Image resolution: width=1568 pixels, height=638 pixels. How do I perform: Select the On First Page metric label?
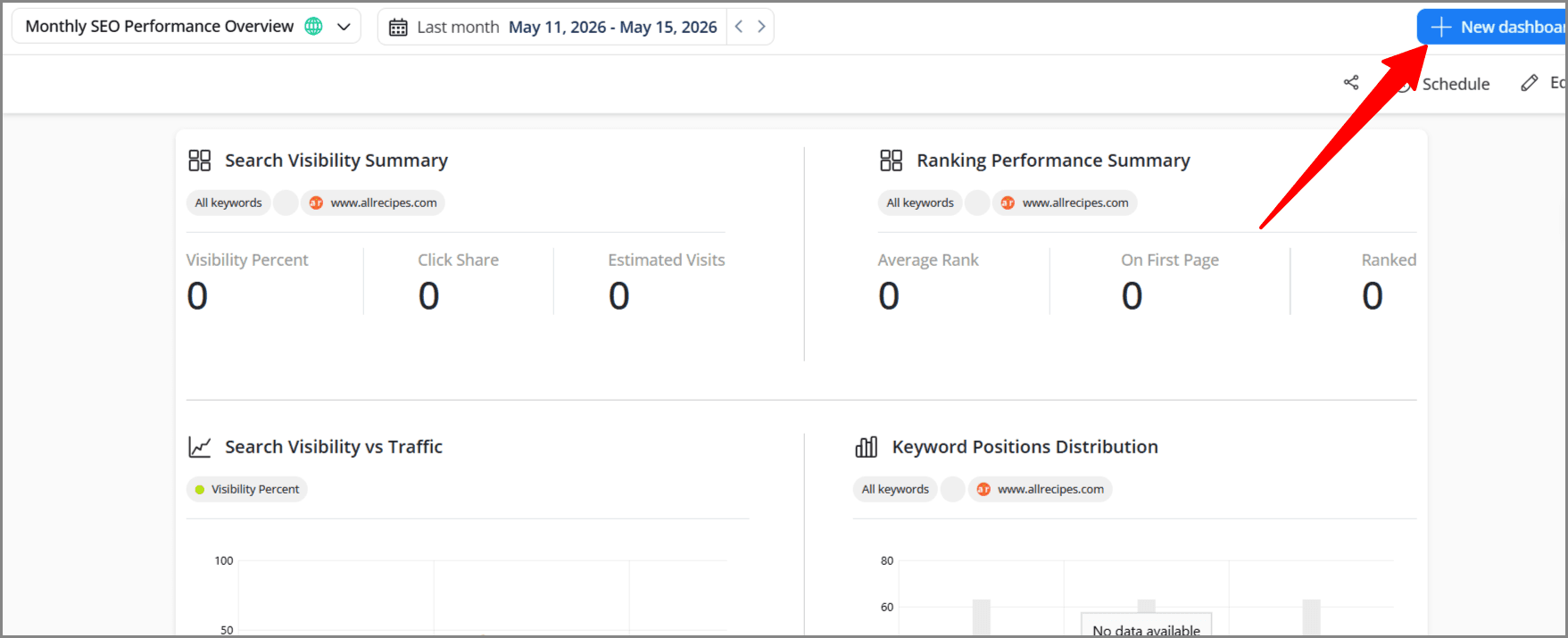pyautogui.click(x=1170, y=260)
